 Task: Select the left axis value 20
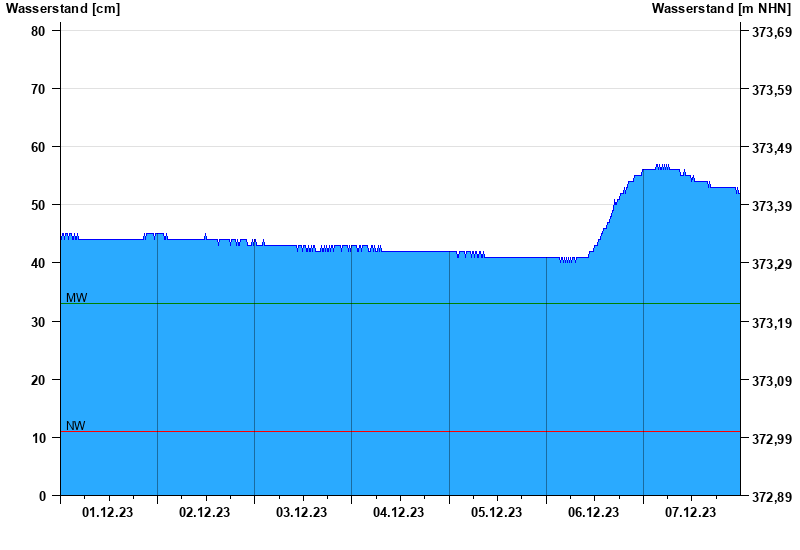click(38, 380)
